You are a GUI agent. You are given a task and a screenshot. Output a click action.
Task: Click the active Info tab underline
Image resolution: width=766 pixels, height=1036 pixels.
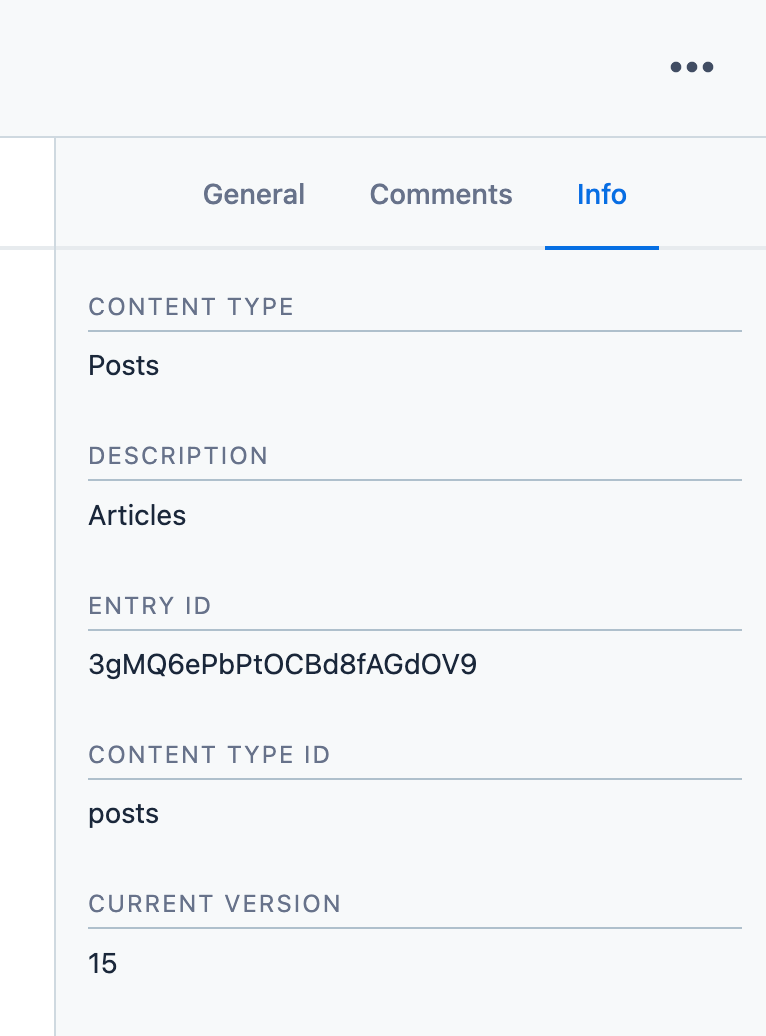[601, 242]
